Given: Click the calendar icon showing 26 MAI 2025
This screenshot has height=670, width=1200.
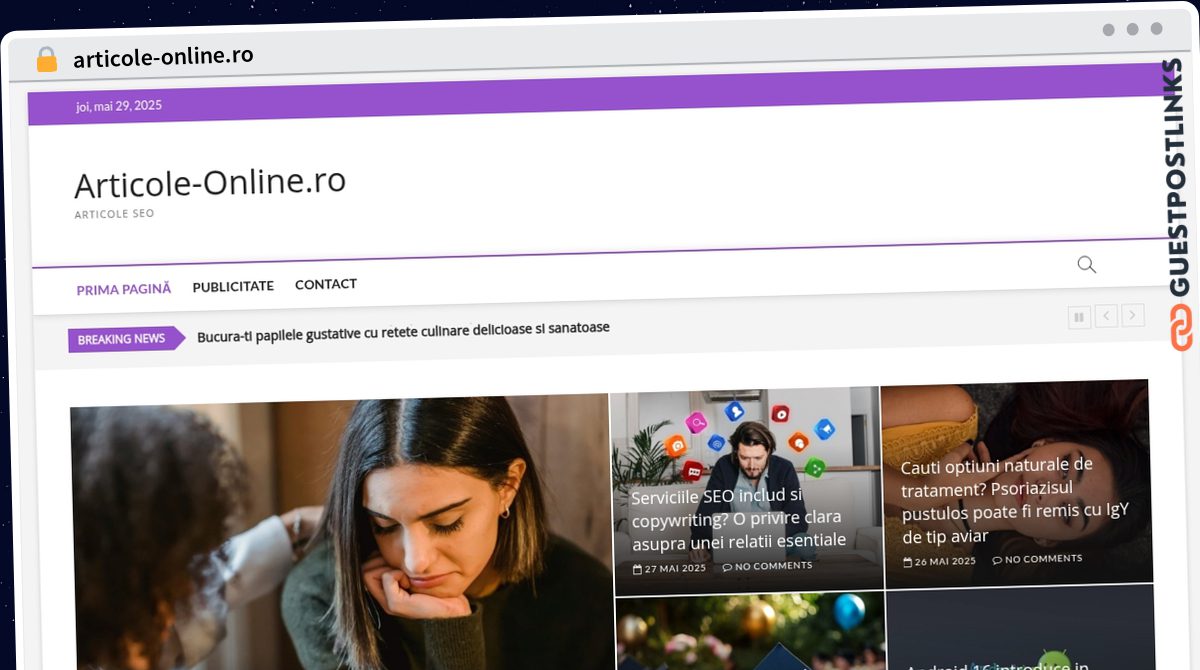Looking at the screenshot, I should [x=907, y=561].
